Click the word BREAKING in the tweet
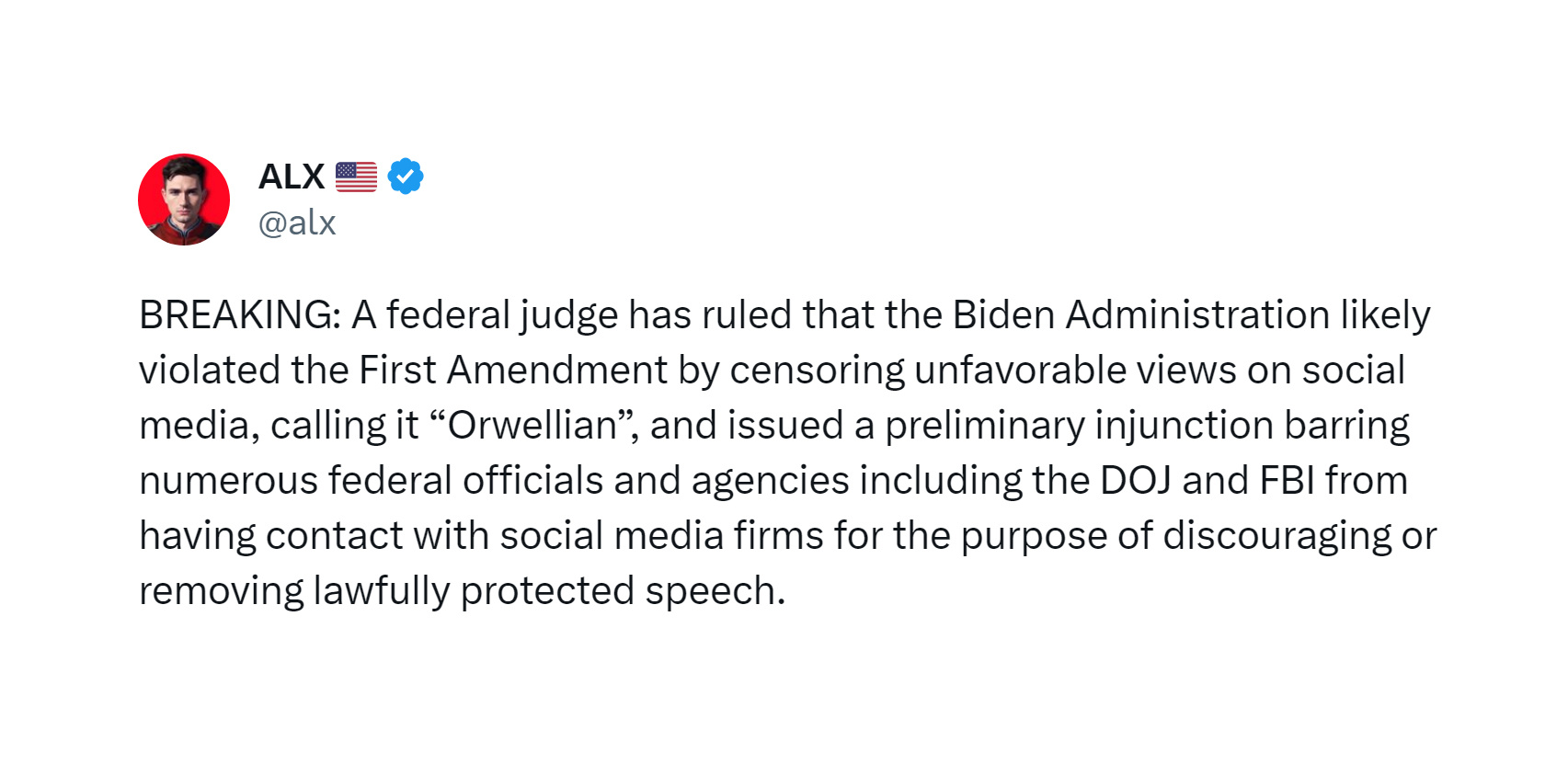 pyautogui.click(x=240, y=314)
